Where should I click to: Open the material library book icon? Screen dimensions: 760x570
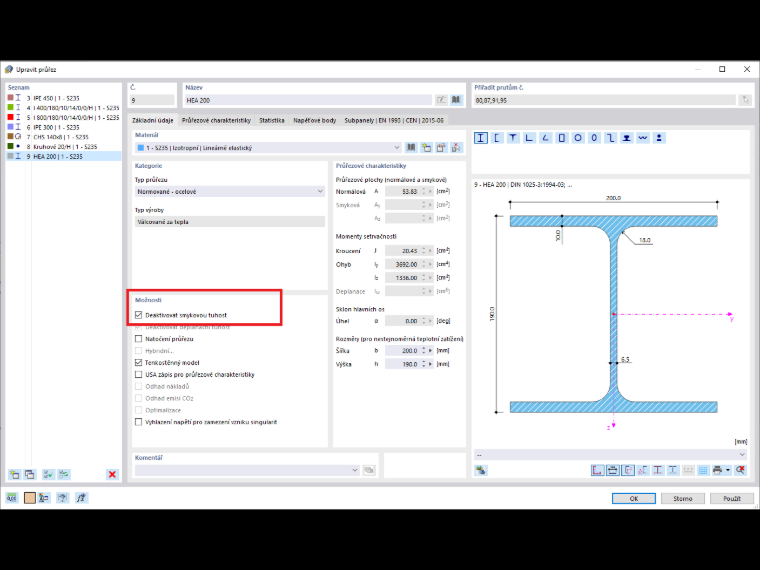coord(411,147)
